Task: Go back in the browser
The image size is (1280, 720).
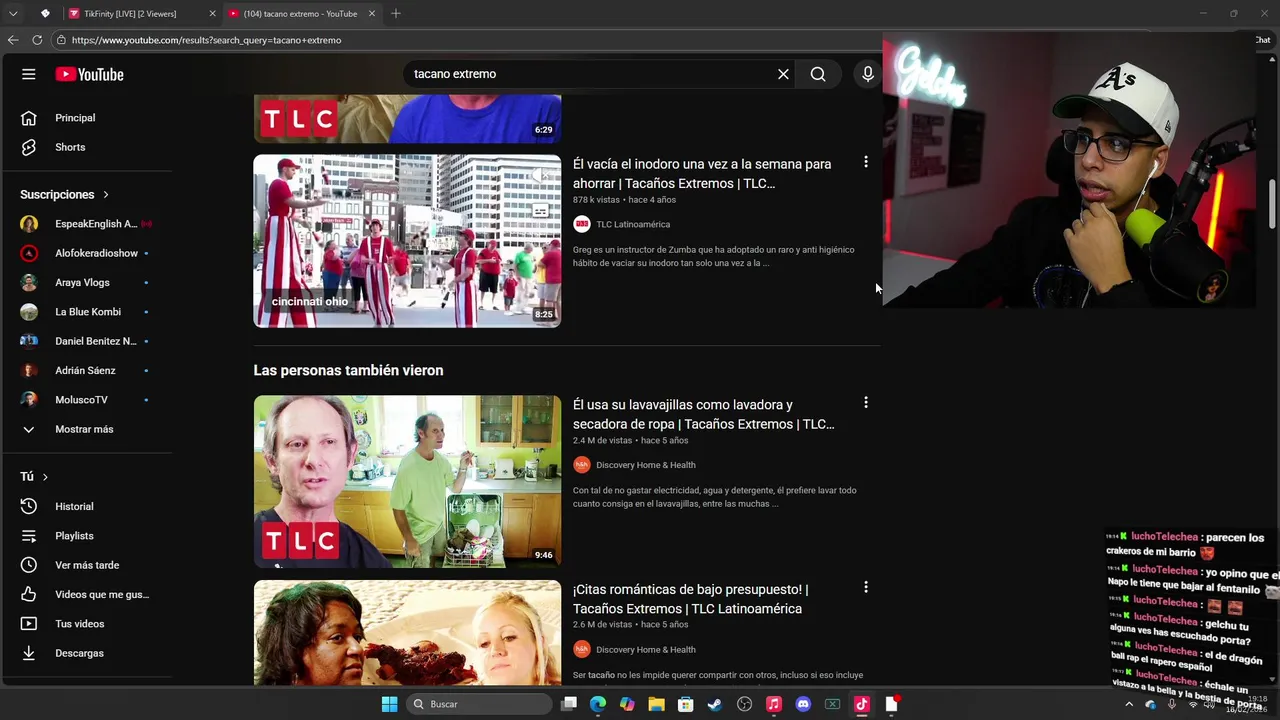Action: coord(13,40)
